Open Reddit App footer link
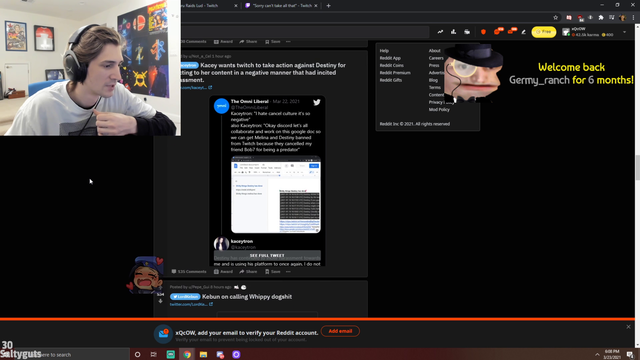640x360 pixels. click(x=390, y=58)
